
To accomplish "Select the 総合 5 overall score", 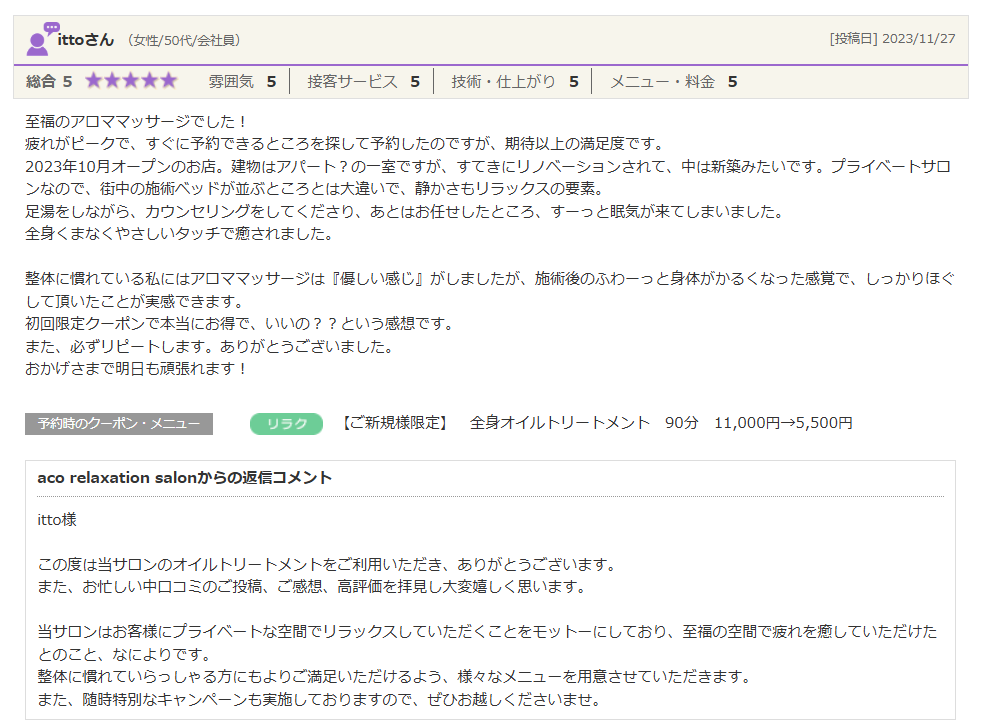I will click(x=49, y=82).
